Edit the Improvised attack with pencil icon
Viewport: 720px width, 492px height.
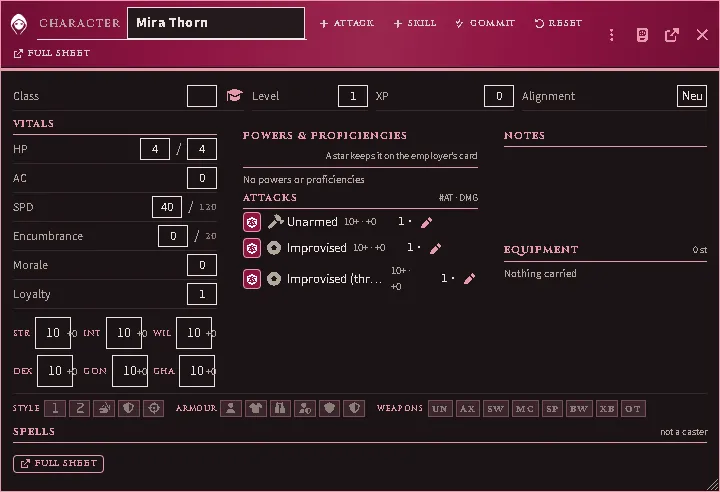pos(435,249)
